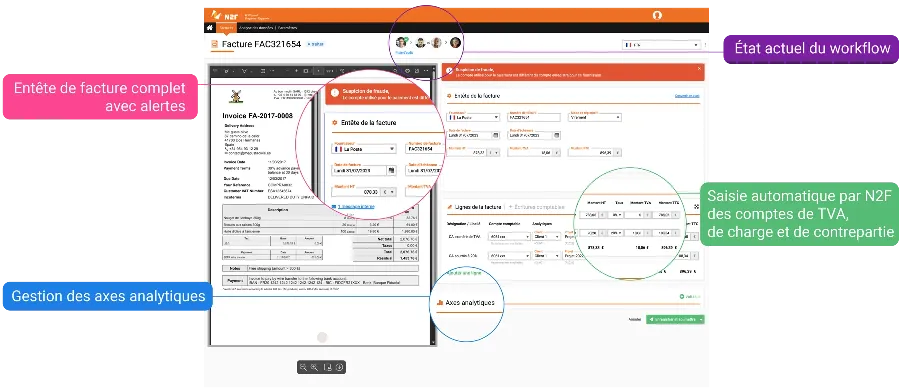Open the third header dropdown beside invoice number
Screen dimensions: 900x390
point(595,117)
